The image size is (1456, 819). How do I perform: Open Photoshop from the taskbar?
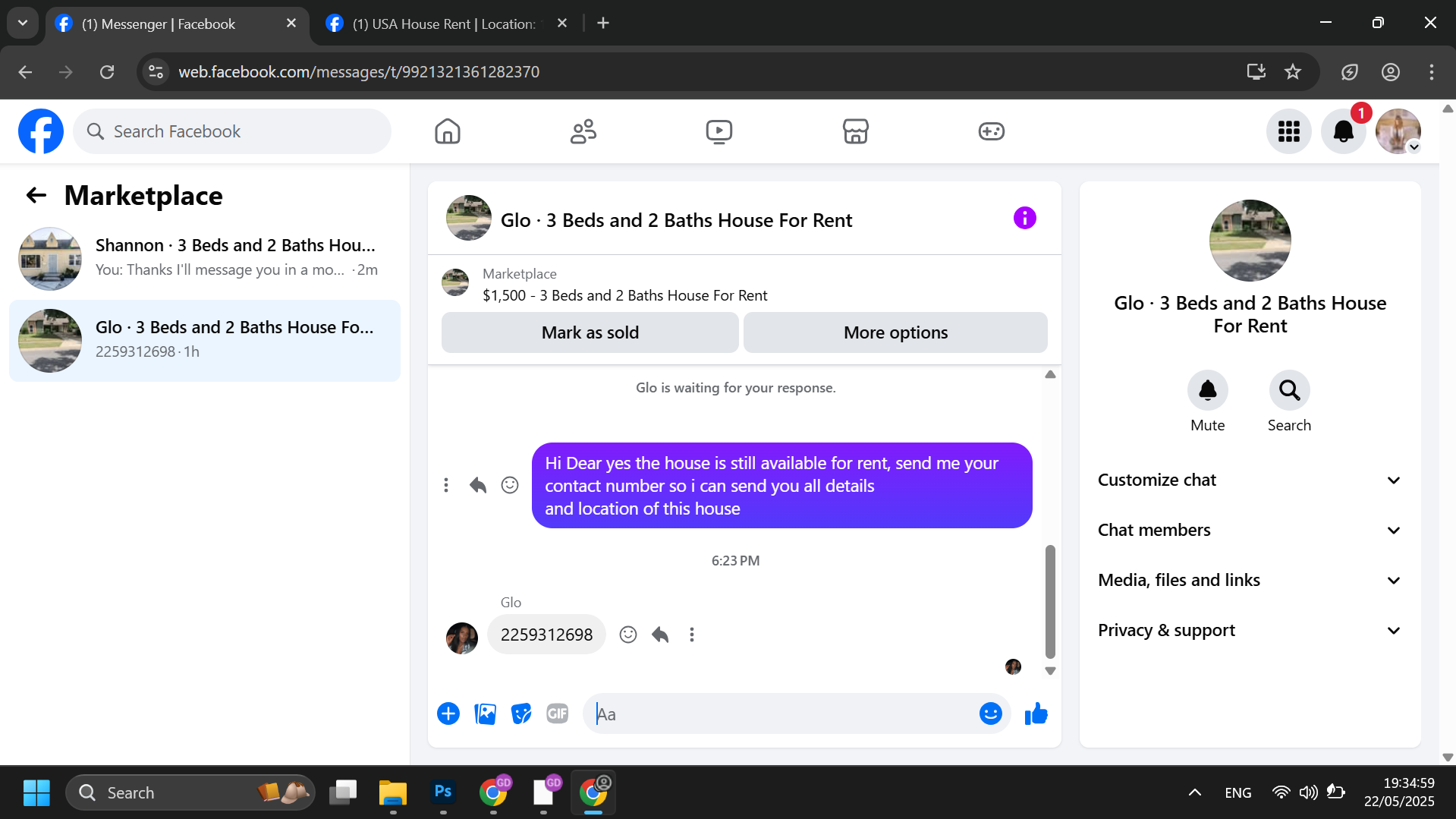[x=443, y=793]
